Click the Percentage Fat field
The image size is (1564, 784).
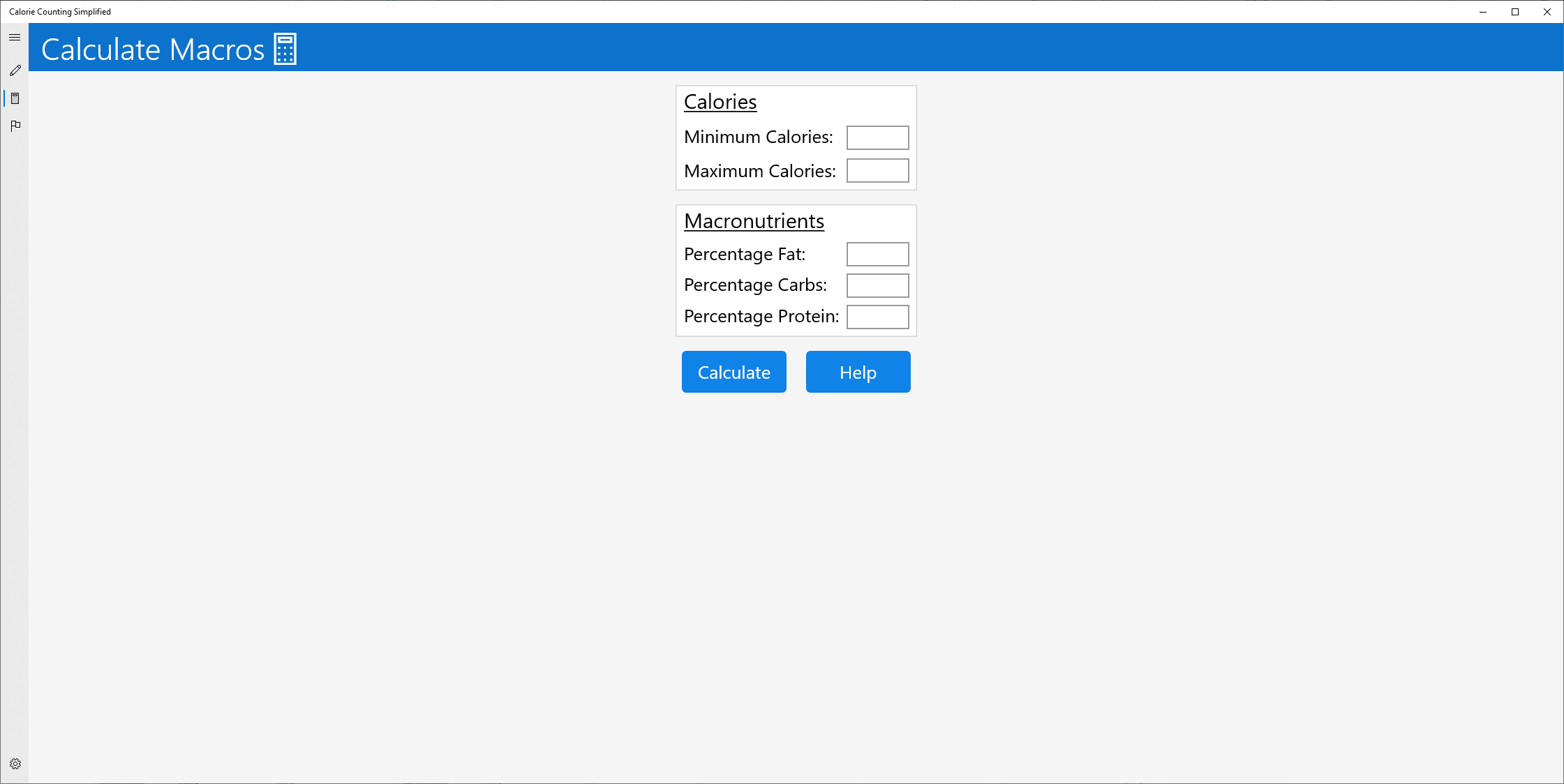point(877,255)
